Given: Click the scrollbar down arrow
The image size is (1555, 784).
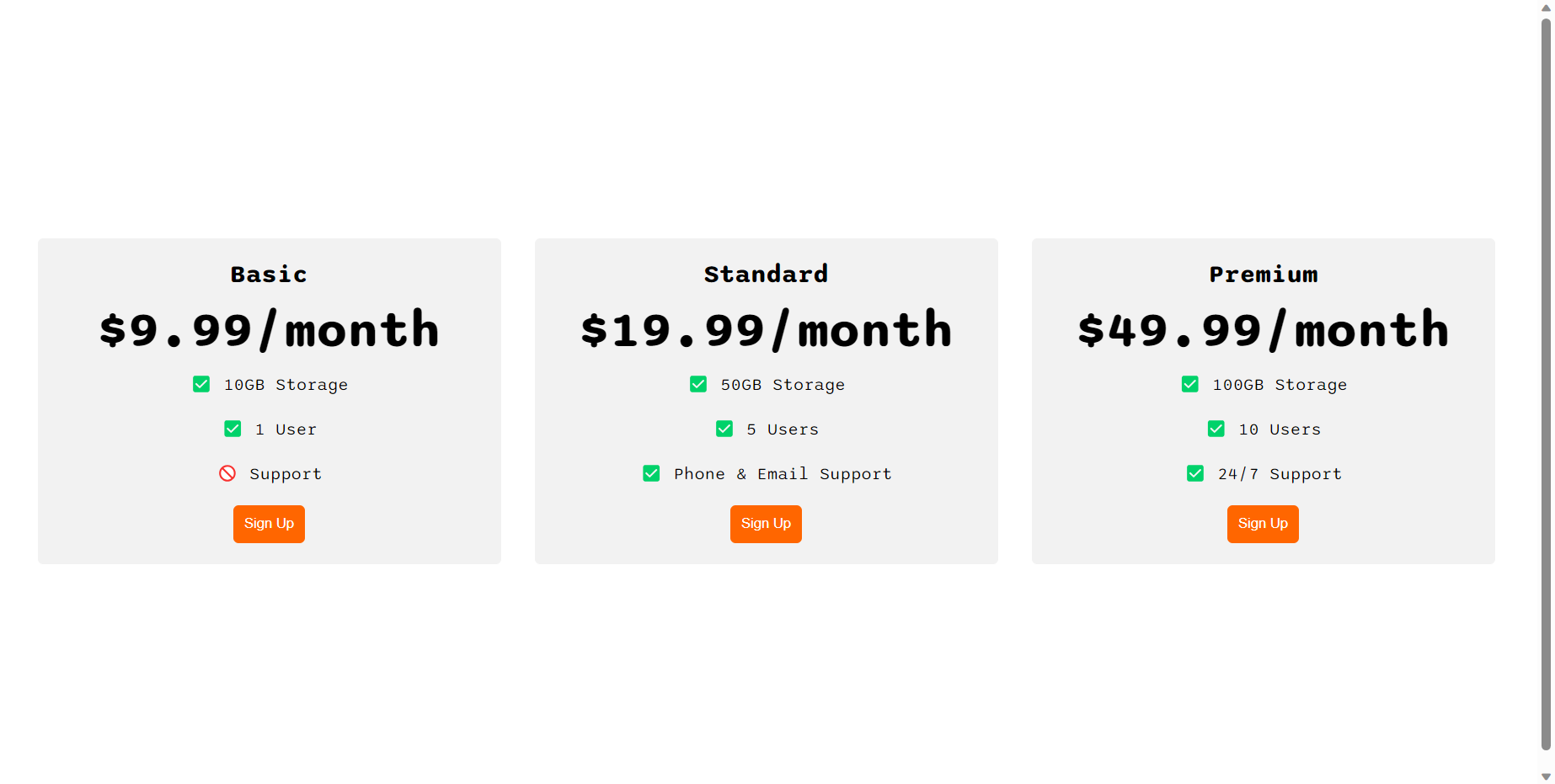Looking at the screenshot, I should (1546, 776).
